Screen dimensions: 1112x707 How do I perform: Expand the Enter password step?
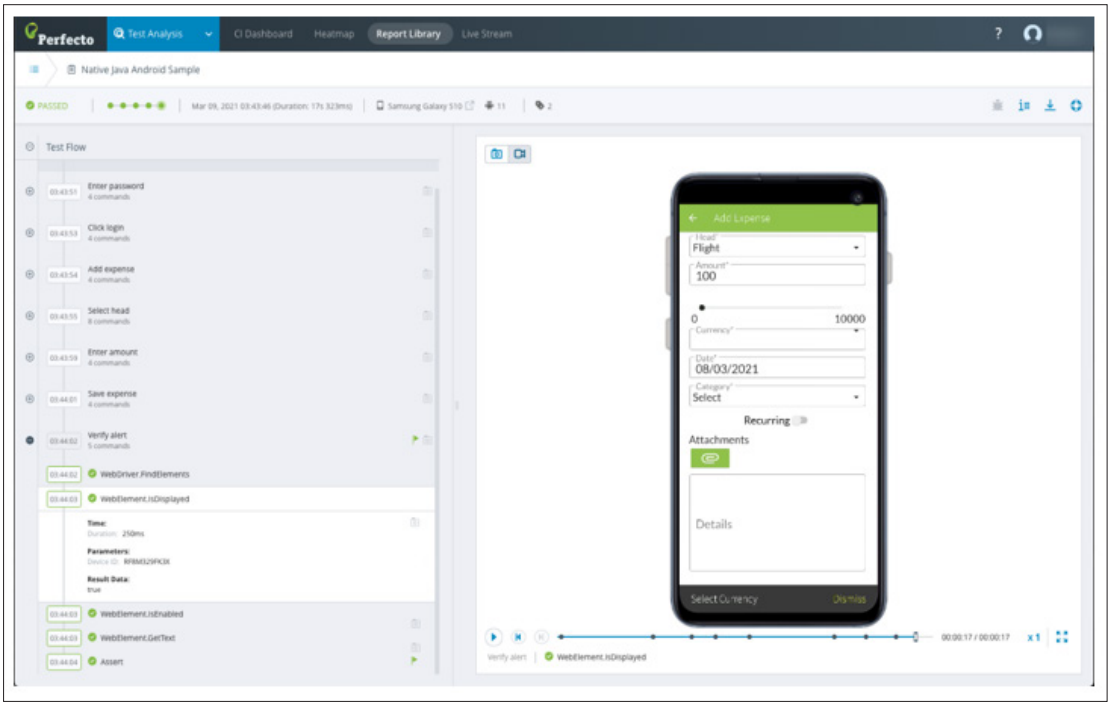30,191
